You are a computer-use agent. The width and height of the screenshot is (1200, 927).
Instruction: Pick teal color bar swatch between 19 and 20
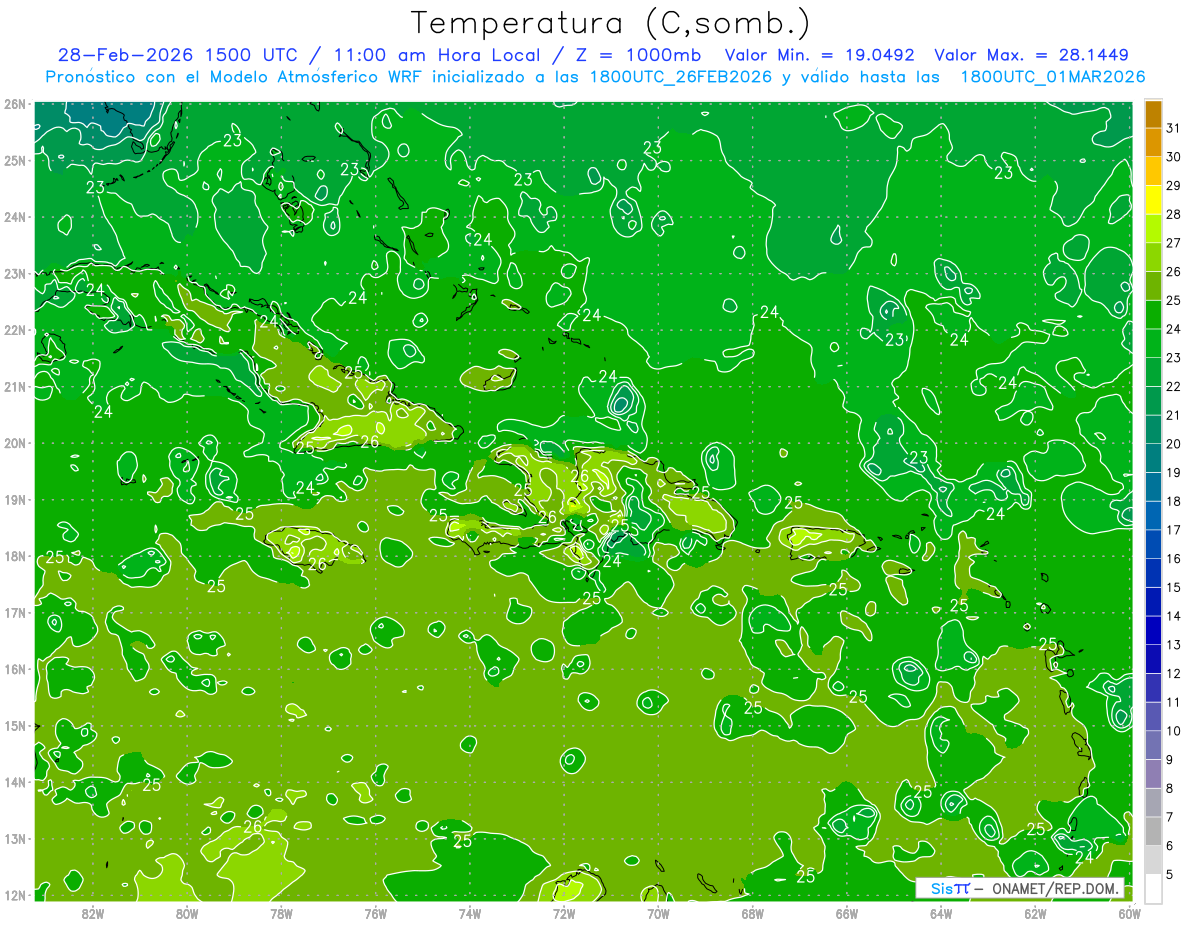pyautogui.click(x=1154, y=458)
